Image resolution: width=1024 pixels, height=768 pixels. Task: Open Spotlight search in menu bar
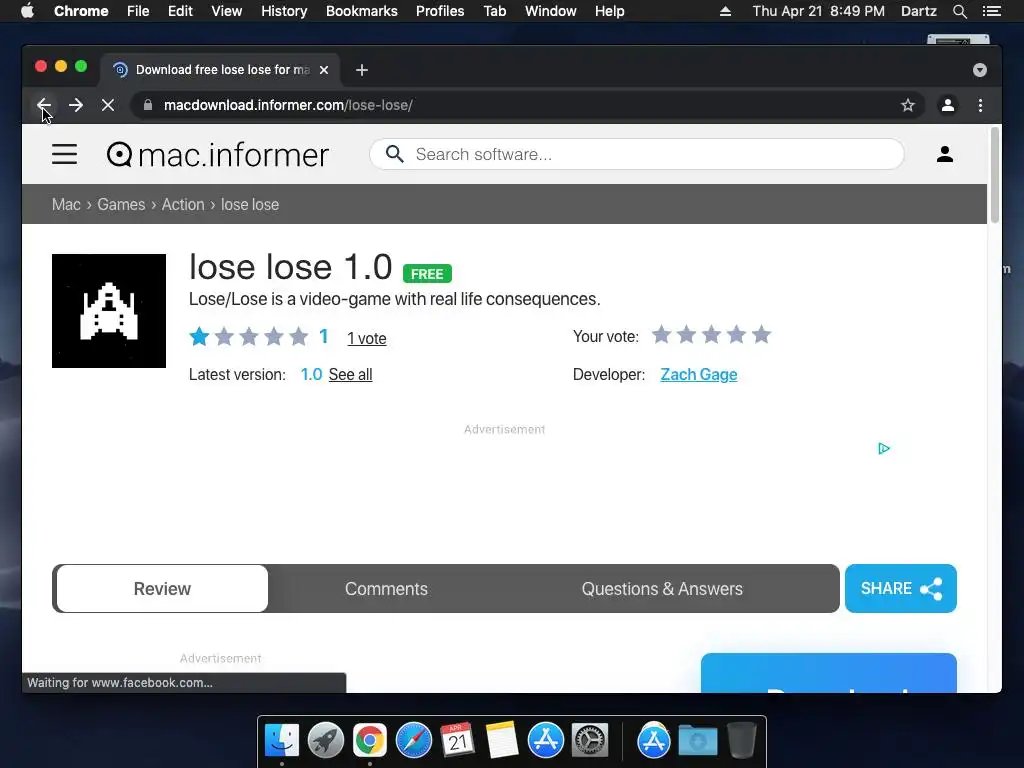[959, 11]
